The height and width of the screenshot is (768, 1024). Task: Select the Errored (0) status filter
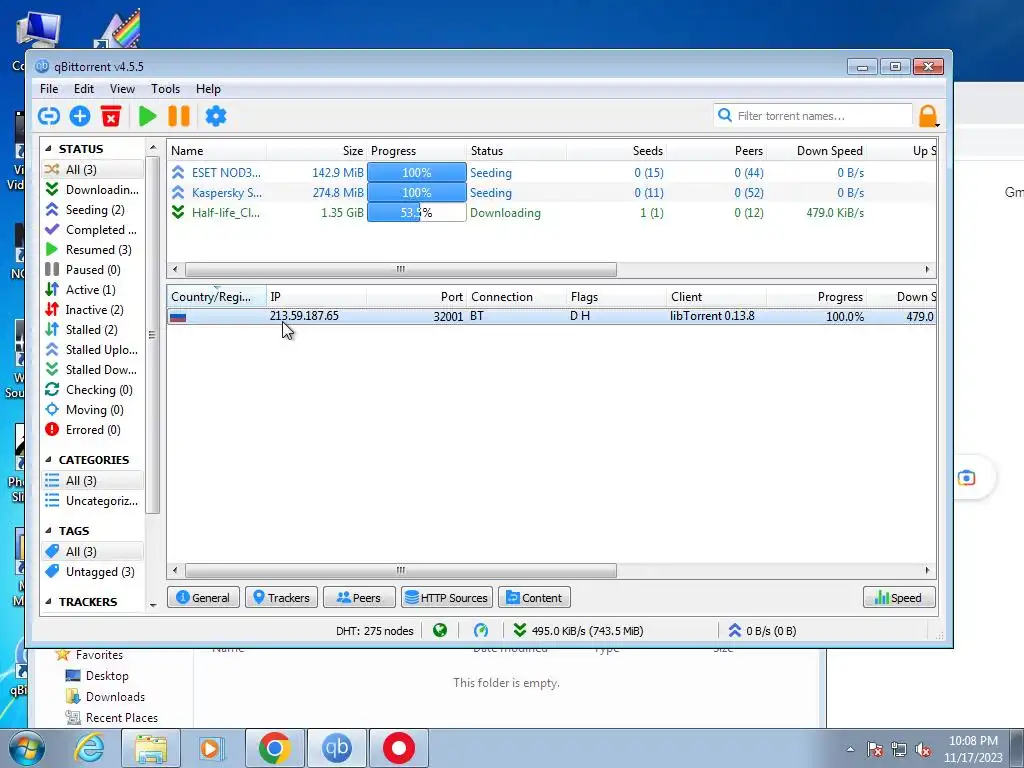[x=93, y=430]
